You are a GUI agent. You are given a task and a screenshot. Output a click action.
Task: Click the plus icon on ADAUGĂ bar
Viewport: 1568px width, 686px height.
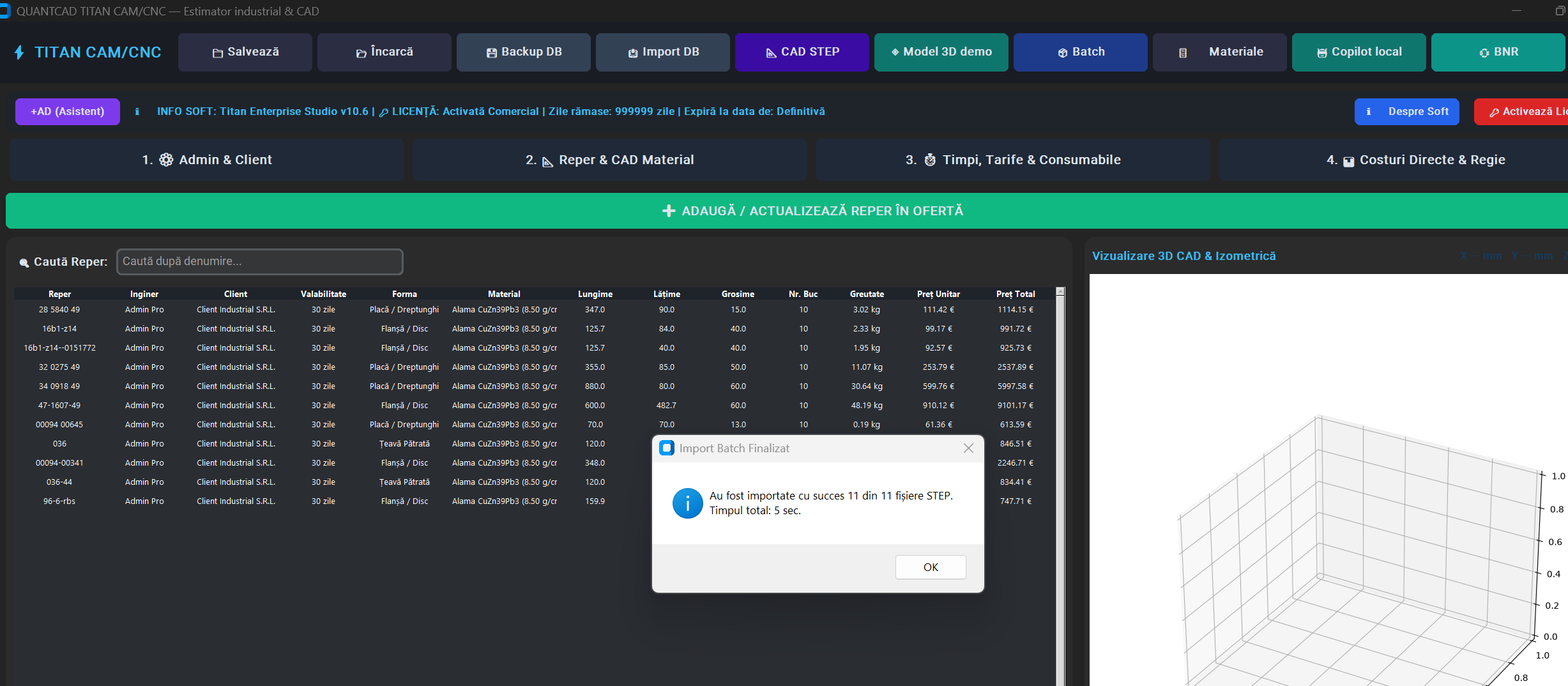pos(669,211)
